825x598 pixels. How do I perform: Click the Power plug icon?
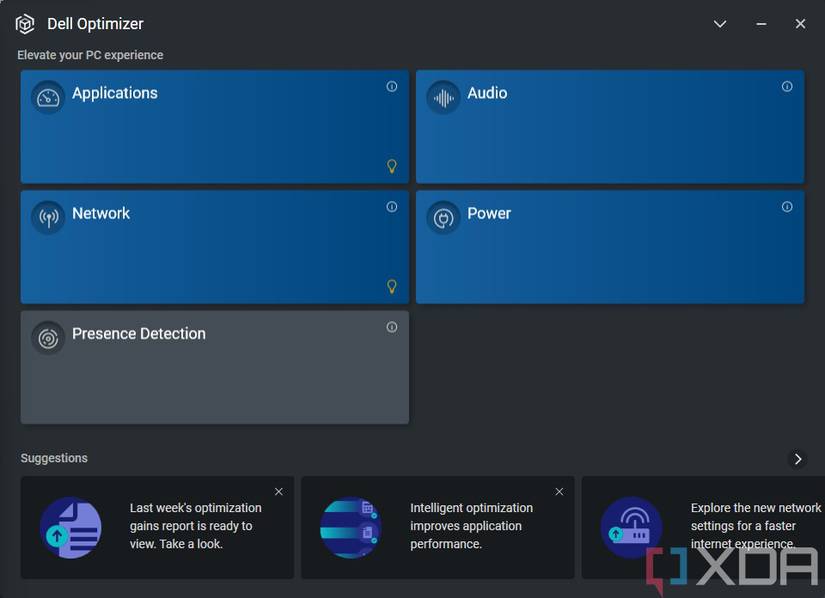pos(444,217)
